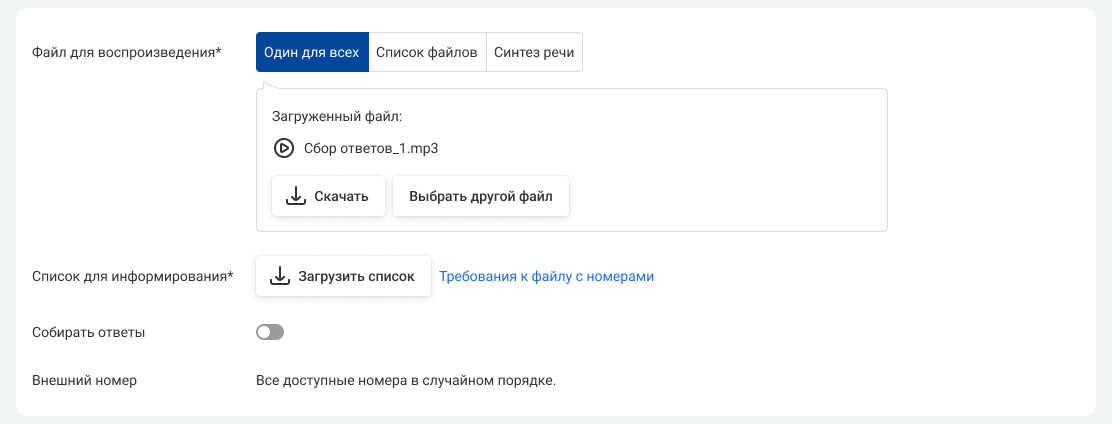Image resolution: width=1112 pixels, height=424 pixels.
Task: Click the Загруженный файл heading
Action: click(x=329, y=116)
